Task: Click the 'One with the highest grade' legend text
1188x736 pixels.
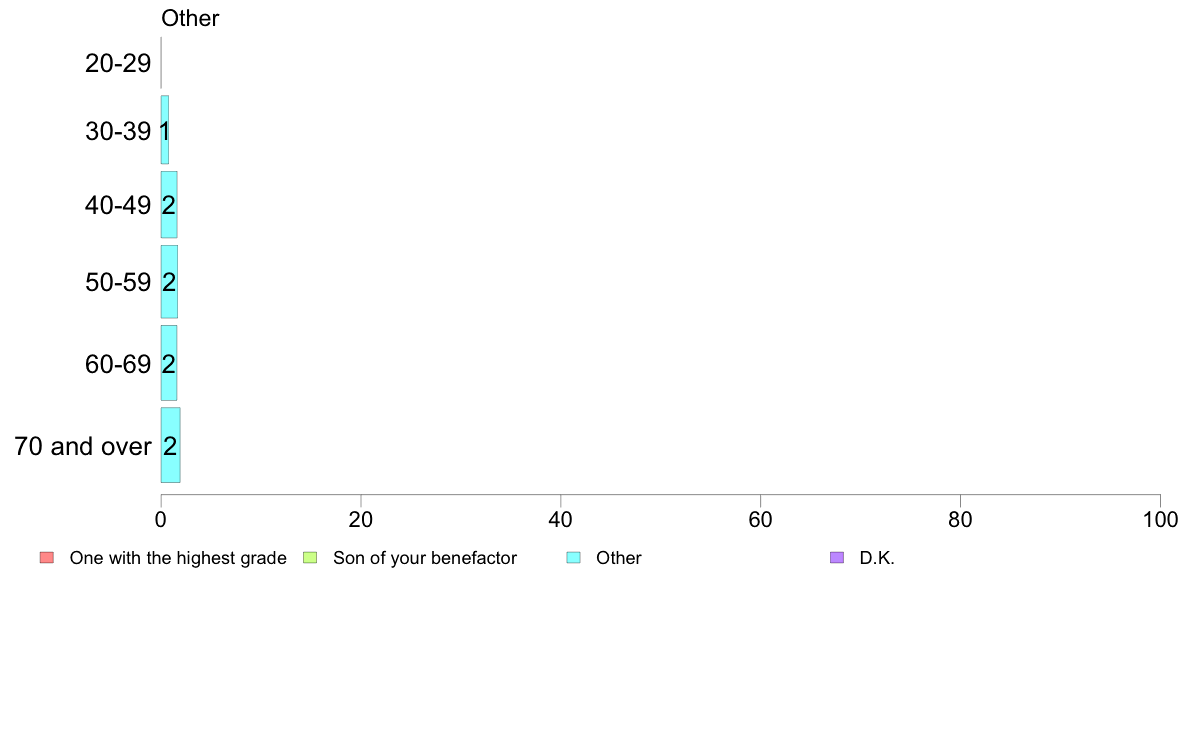Action: pyautogui.click(x=178, y=558)
